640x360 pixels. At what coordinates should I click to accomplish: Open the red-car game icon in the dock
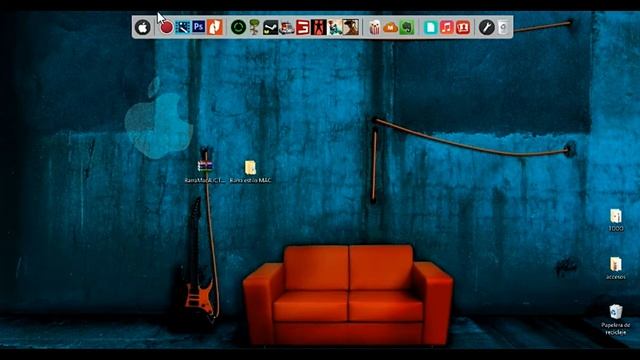coord(287,27)
